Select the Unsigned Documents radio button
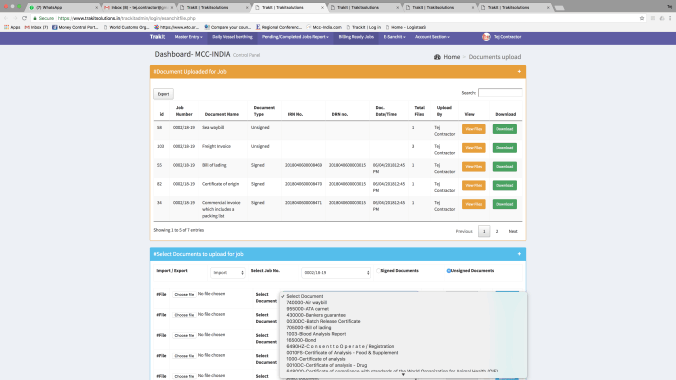The width and height of the screenshot is (676, 380). point(448,271)
